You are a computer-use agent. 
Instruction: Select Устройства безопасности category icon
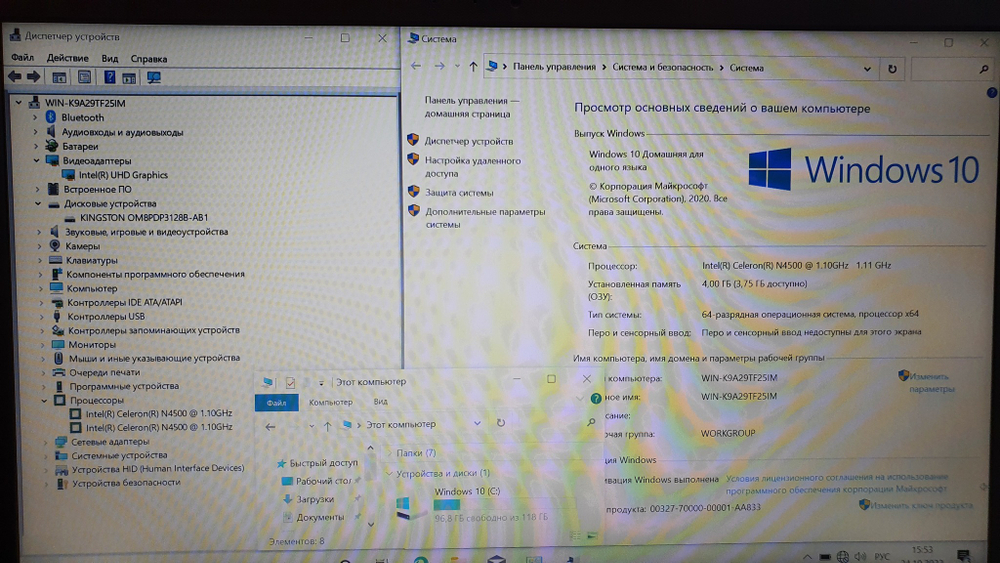[x=62, y=483]
